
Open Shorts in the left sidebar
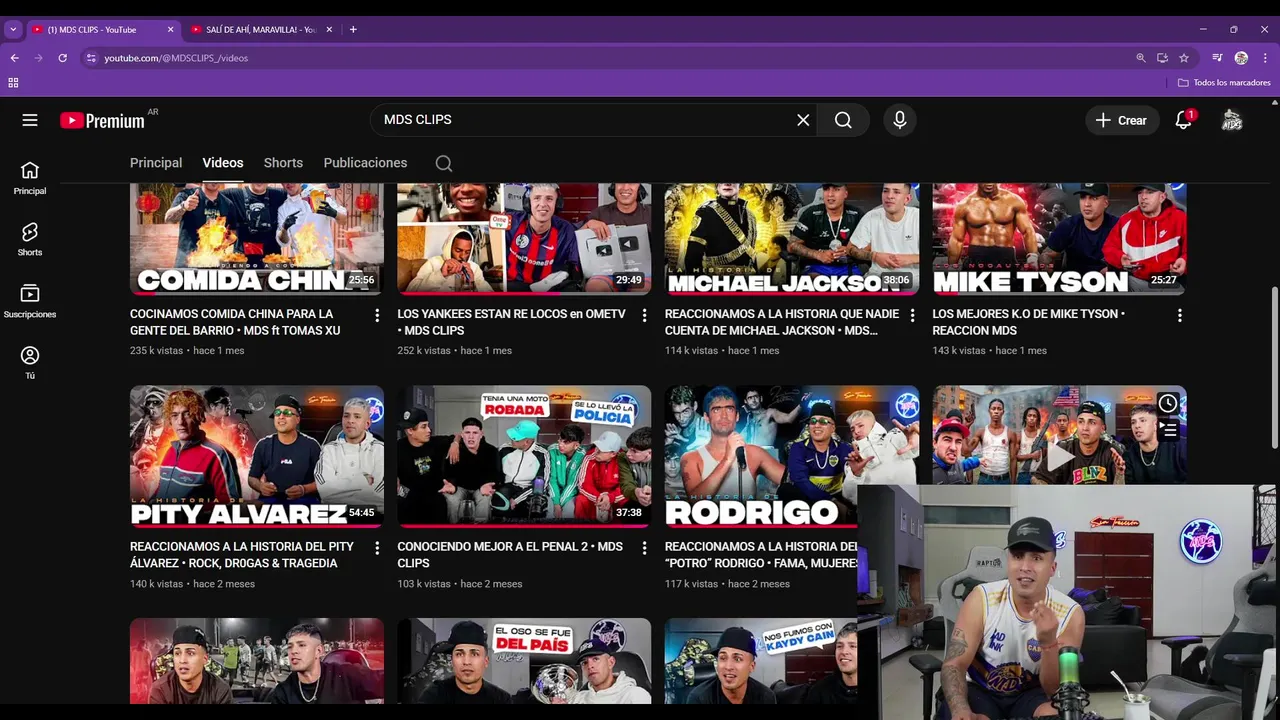tap(30, 240)
